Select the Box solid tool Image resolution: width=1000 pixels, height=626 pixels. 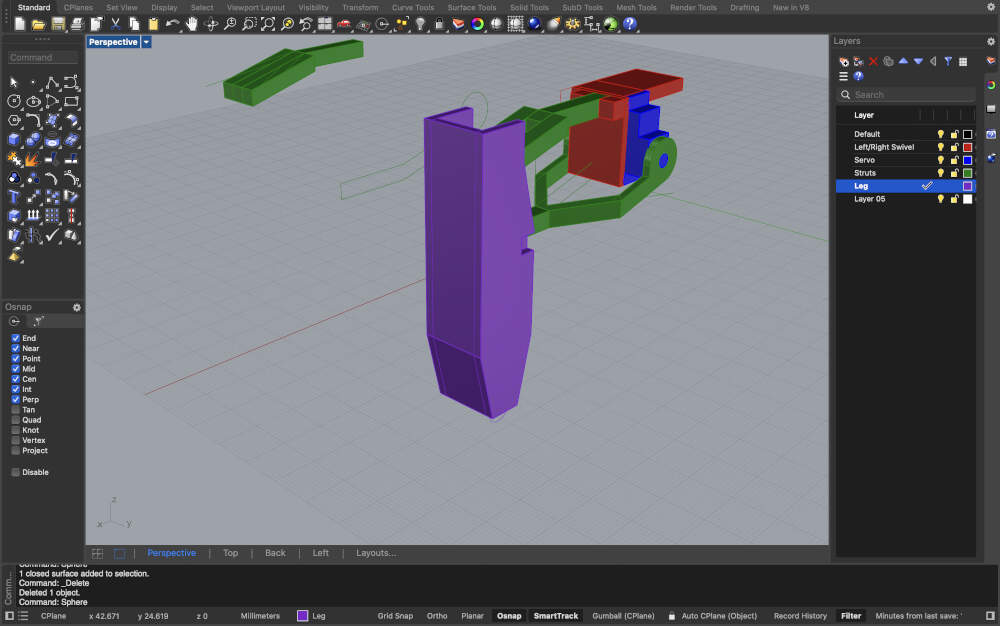pyautogui.click(x=14, y=140)
